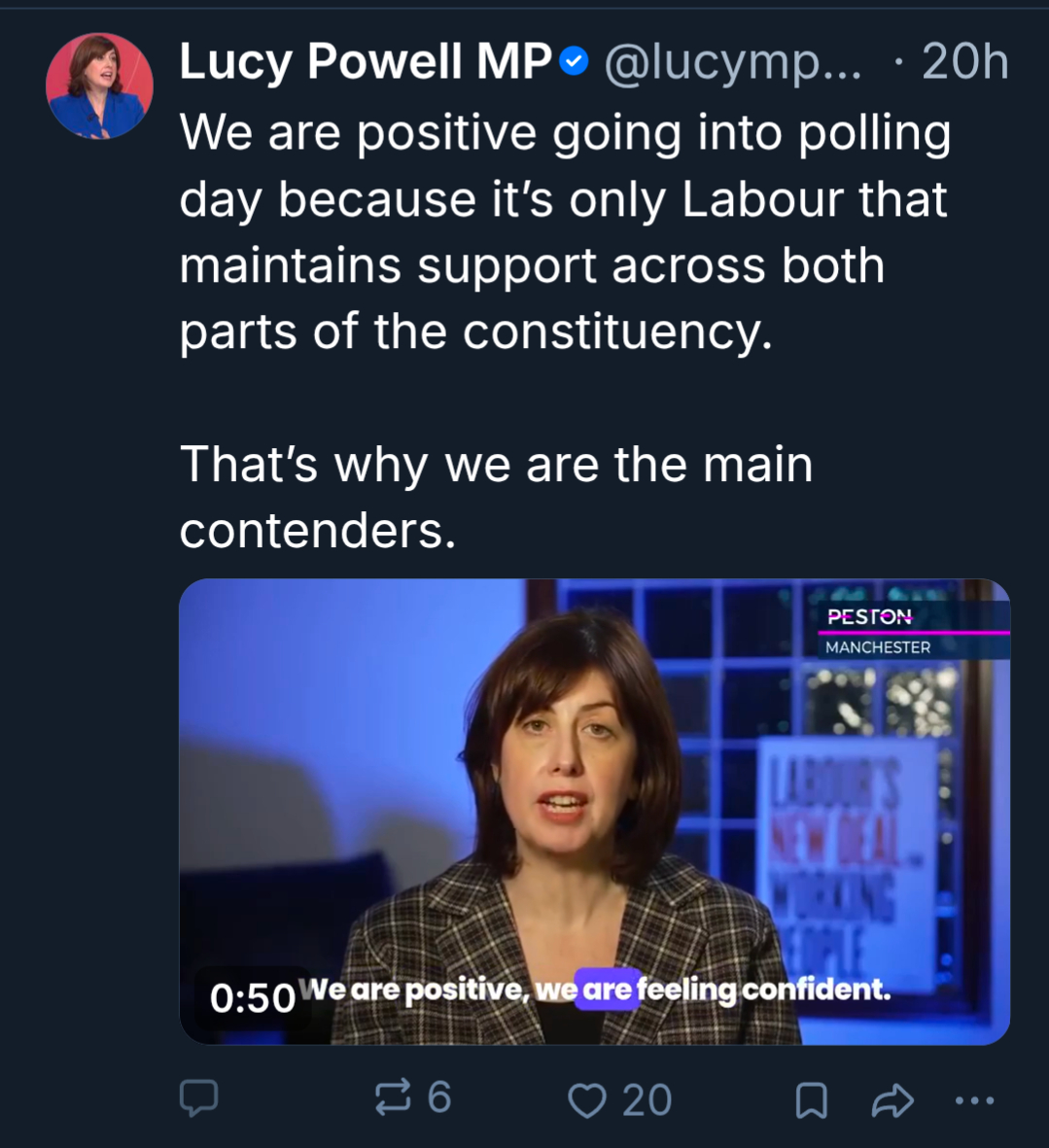Toggle the heart like icon
Screen dimensions: 1049x1148
[x=586, y=1100]
